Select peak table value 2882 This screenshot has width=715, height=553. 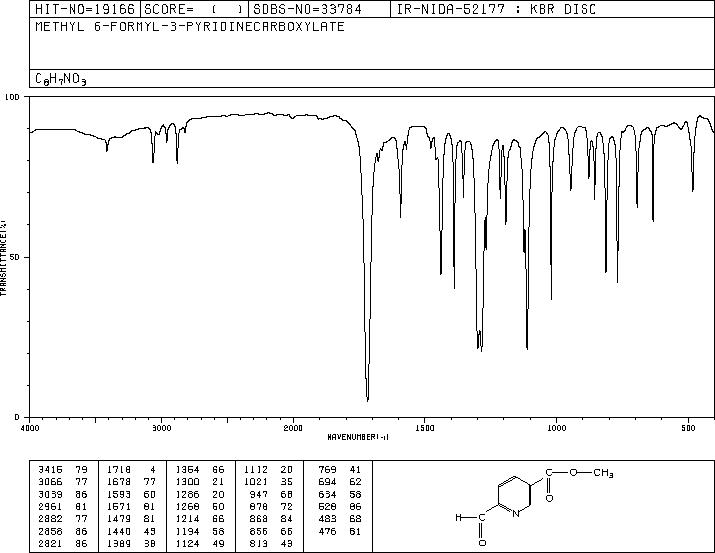50,519
